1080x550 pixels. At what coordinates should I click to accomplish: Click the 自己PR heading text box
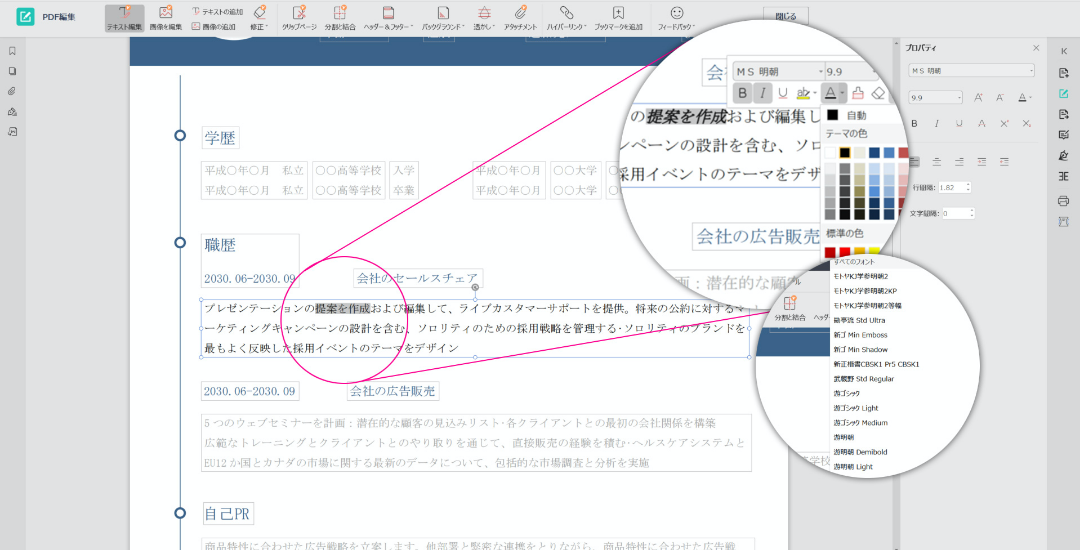tap(227, 514)
